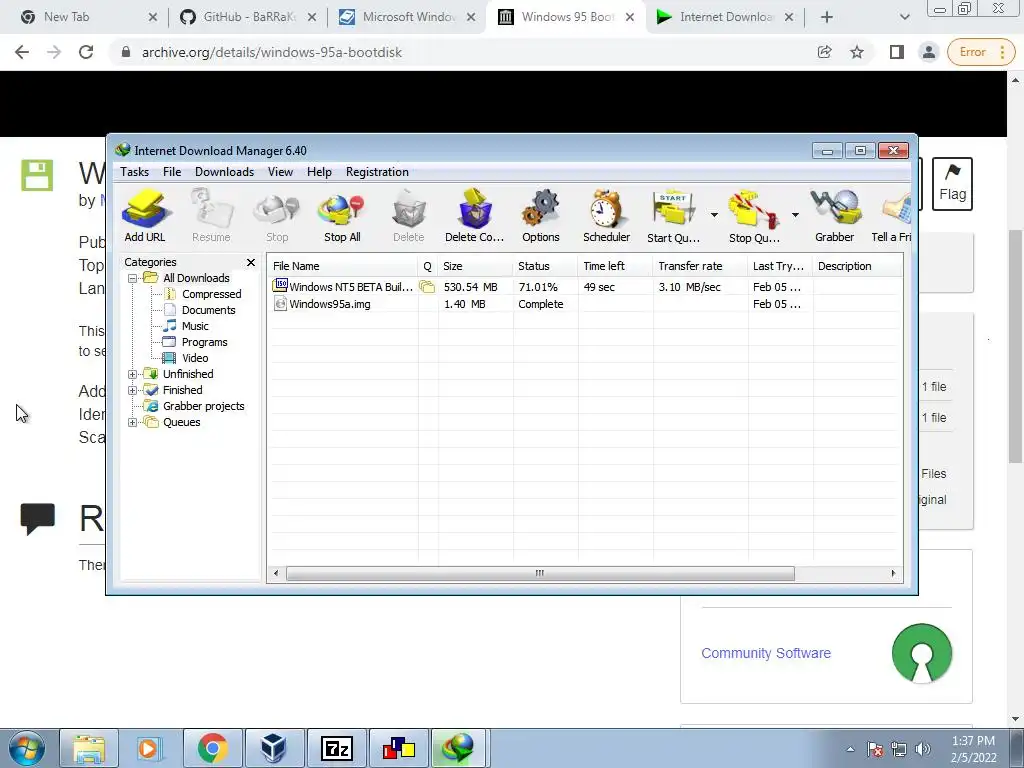1024x768 pixels.
Task: Click the queue icon in Q column
Action: (427, 287)
